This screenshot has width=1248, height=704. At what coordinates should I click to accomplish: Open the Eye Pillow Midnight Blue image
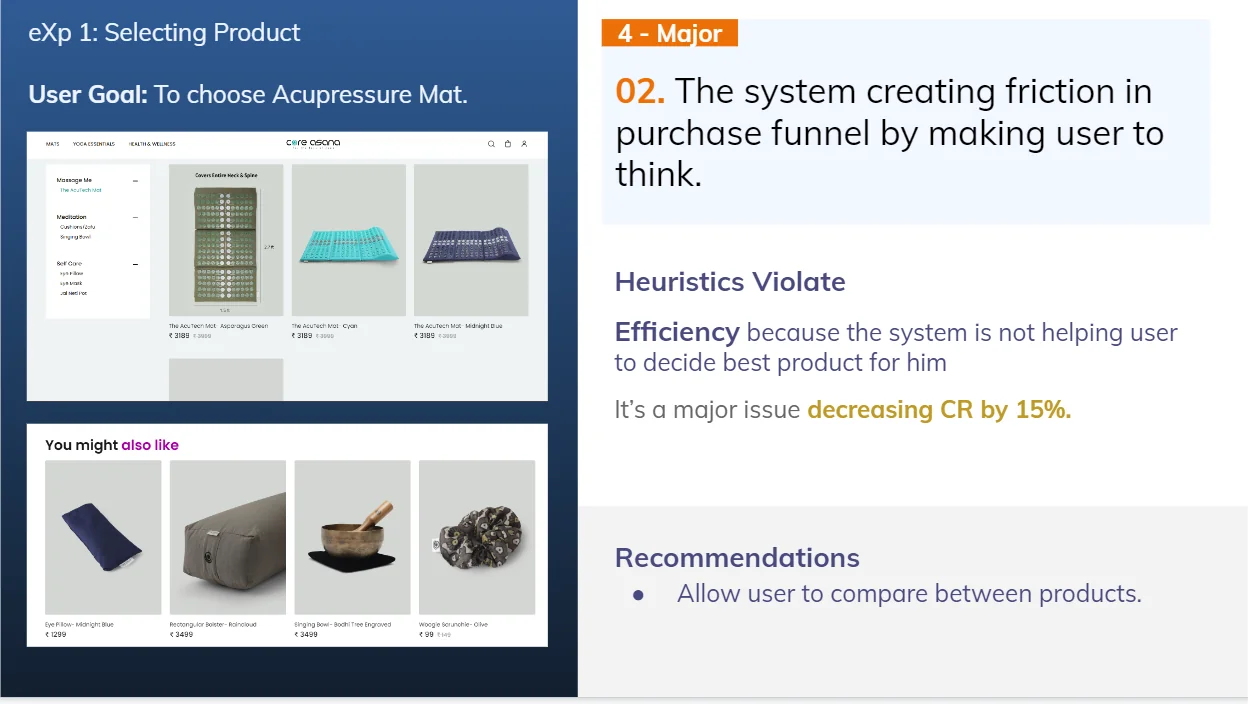(x=103, y=537)
